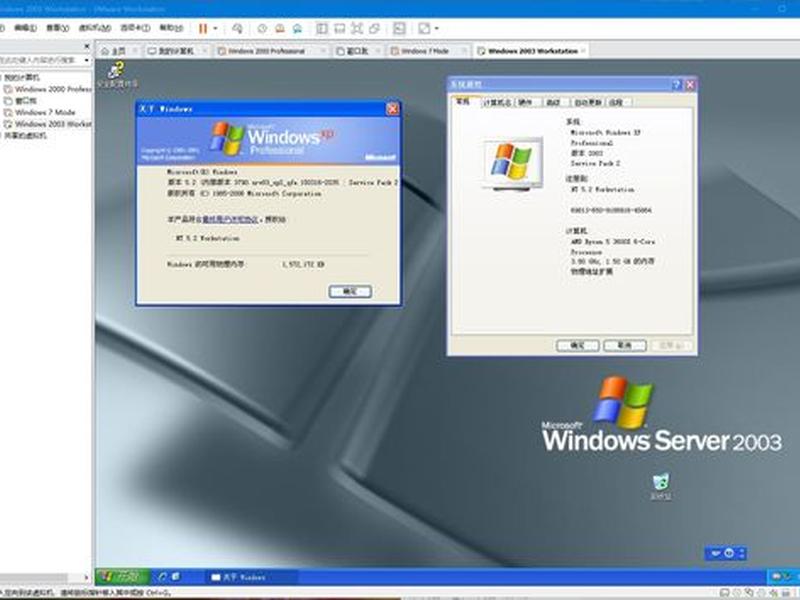Click the 关于 Windows taskbar button
The height and width of the screenshot is (600, 800).
[x=251, y=578]
